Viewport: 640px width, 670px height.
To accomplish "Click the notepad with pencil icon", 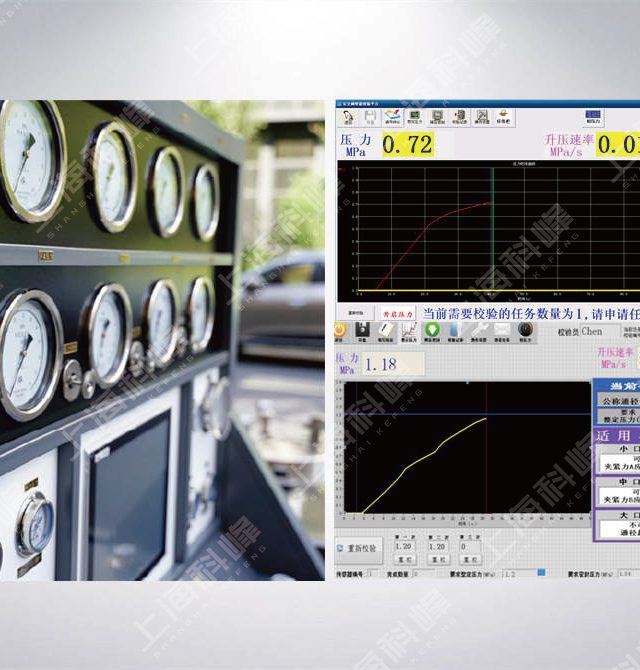I will [388, 329].
